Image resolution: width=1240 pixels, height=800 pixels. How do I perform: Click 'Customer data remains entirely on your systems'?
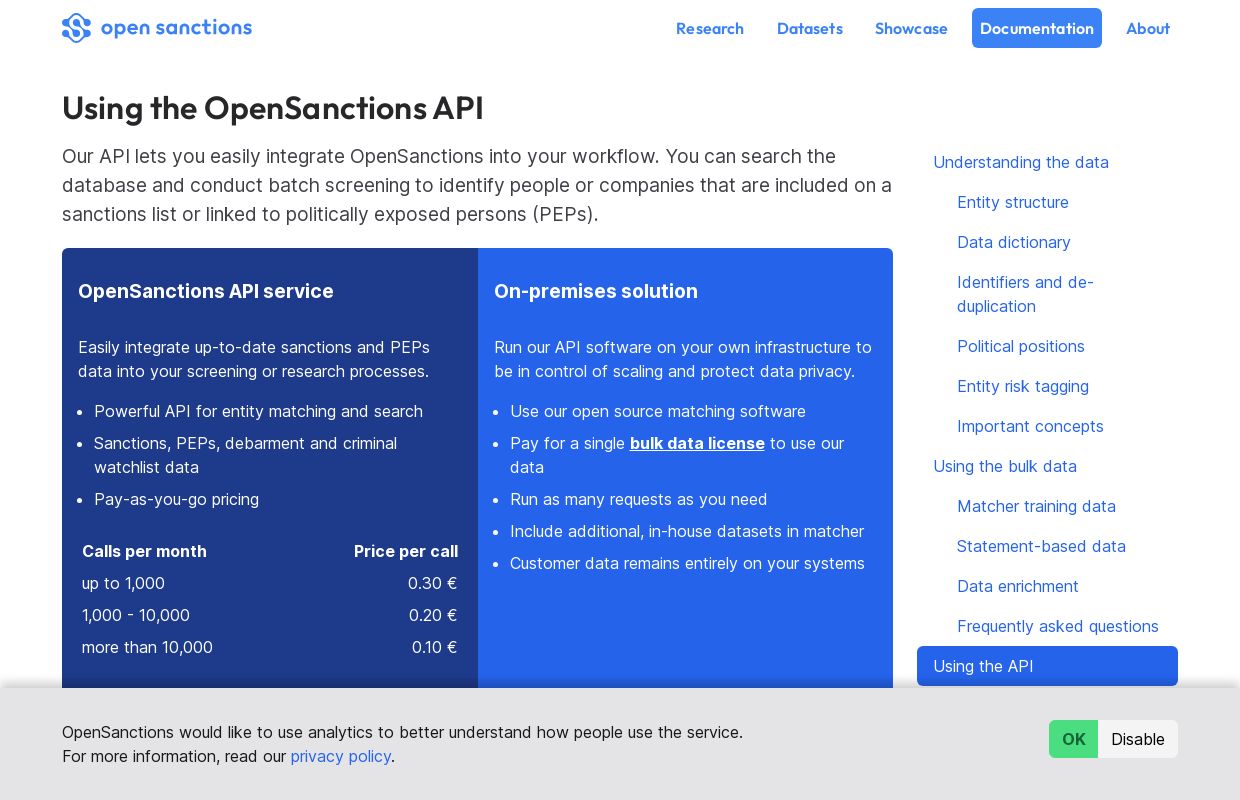687,563
